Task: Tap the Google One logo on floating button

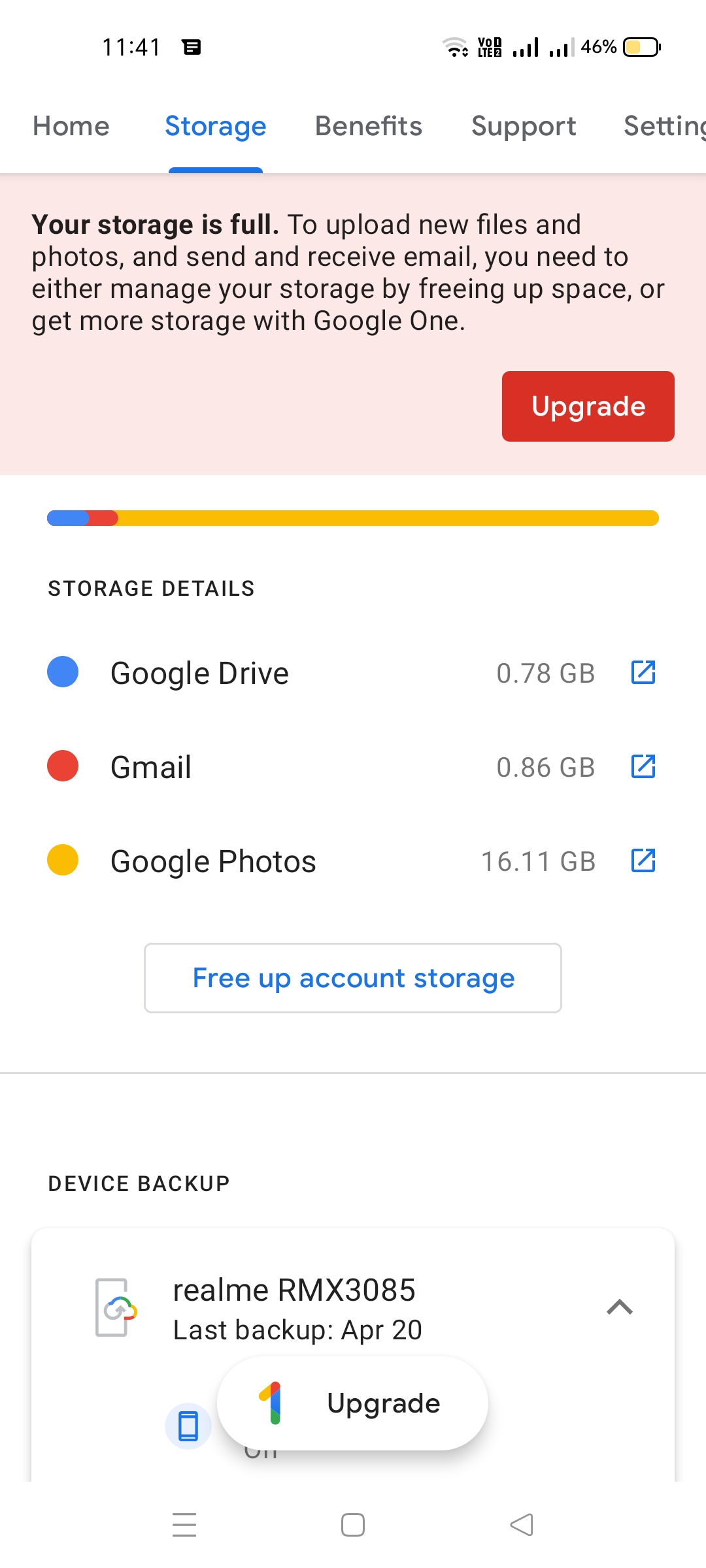Action: point(271,1403)
